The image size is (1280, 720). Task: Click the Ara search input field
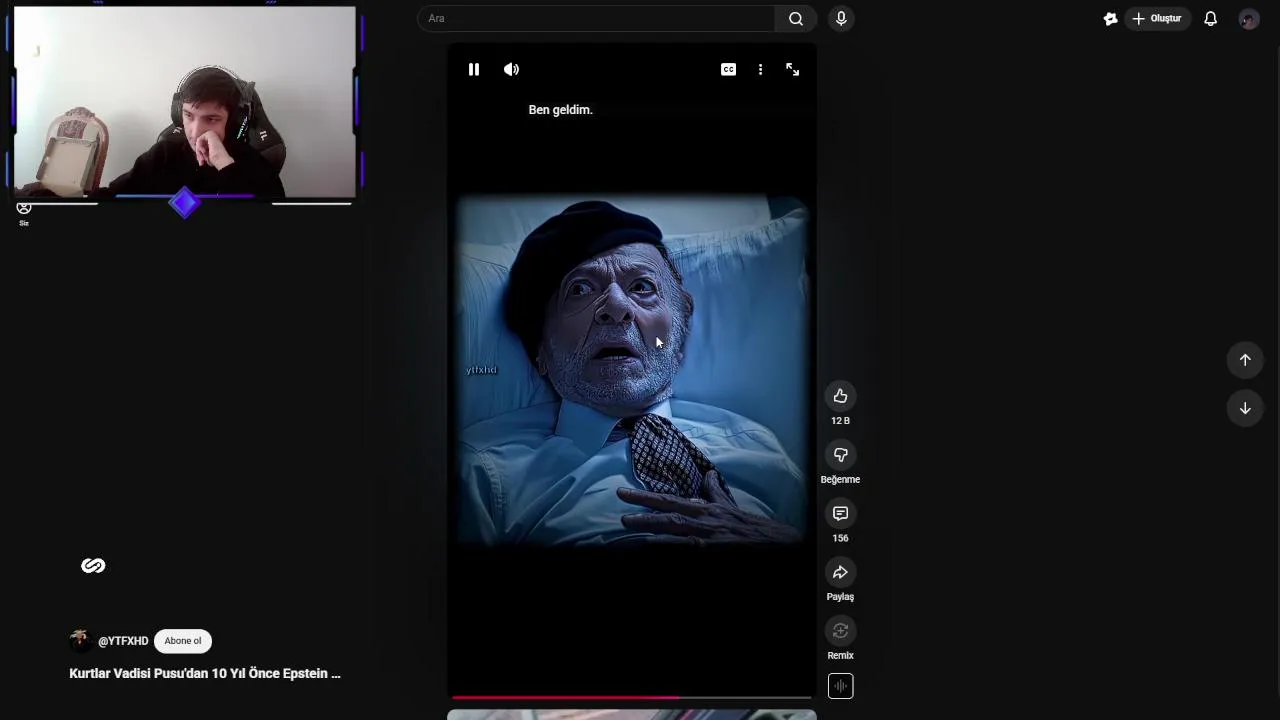(x=596, y=18)
